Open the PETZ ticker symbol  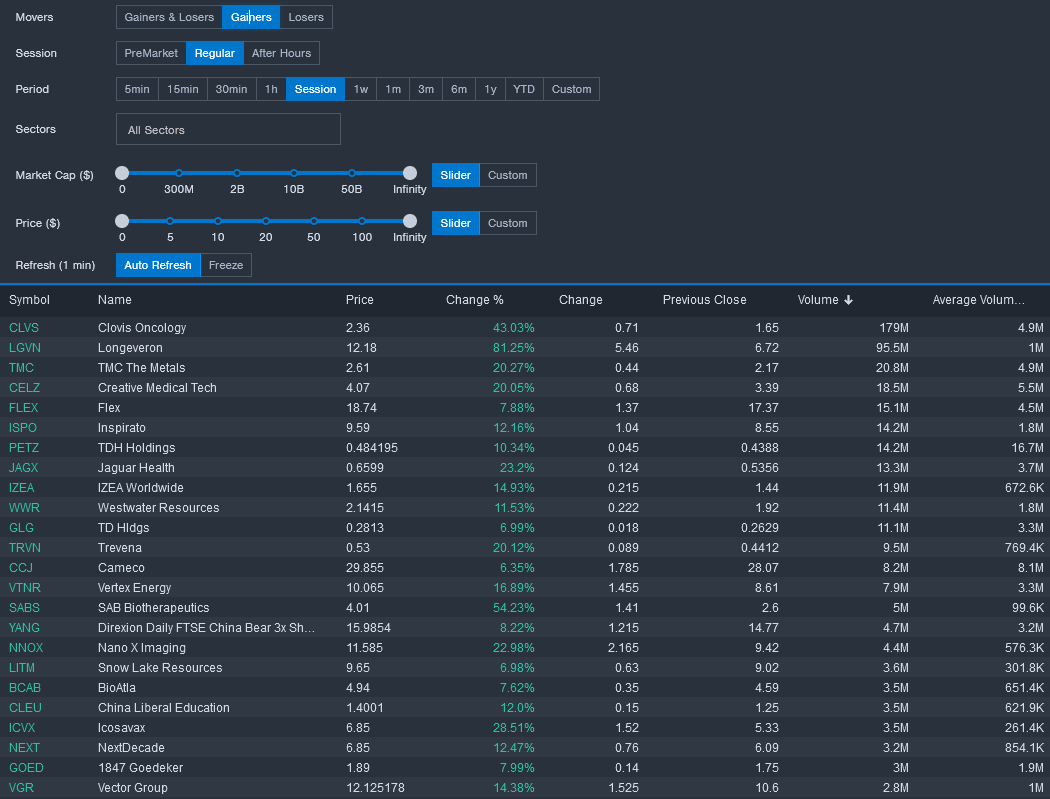[24, 448]
